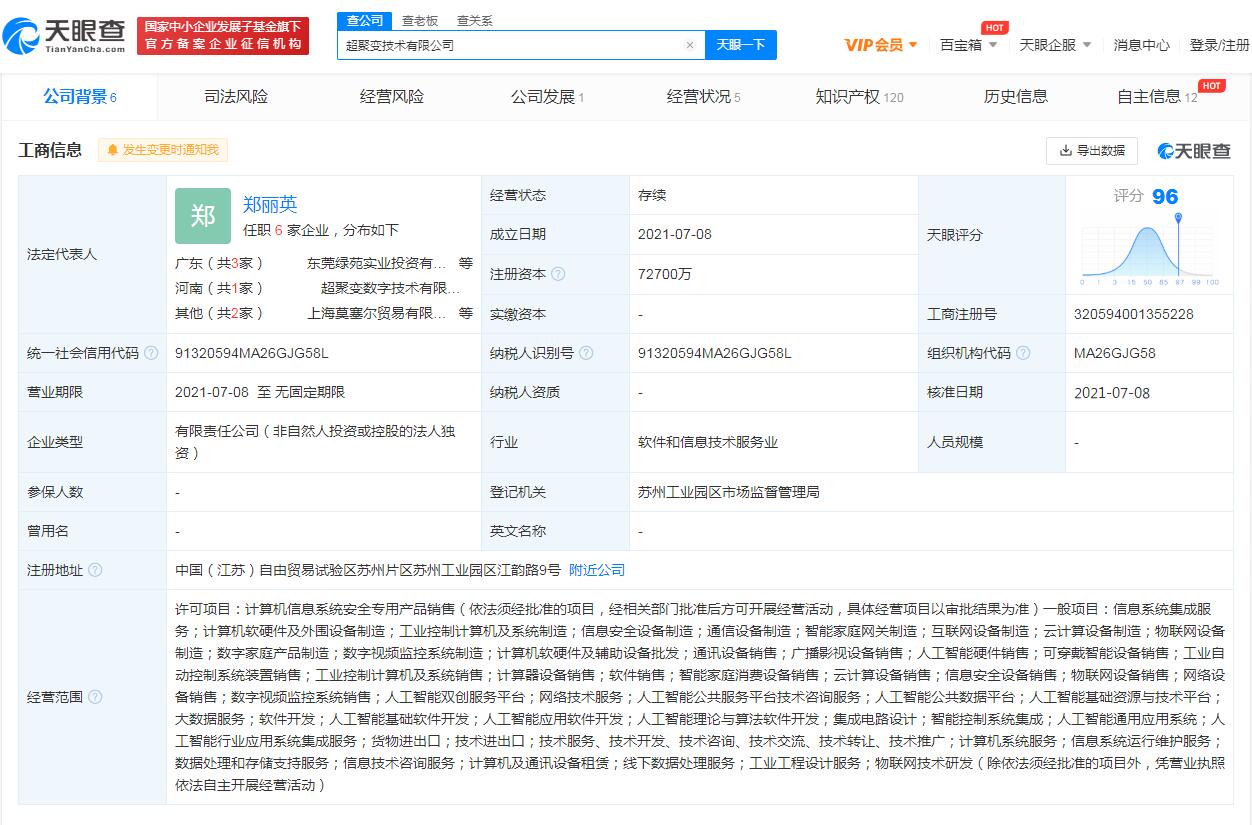Click the bell change-notification button
The width and height of the screenshot is (1252, 825).
163,150
